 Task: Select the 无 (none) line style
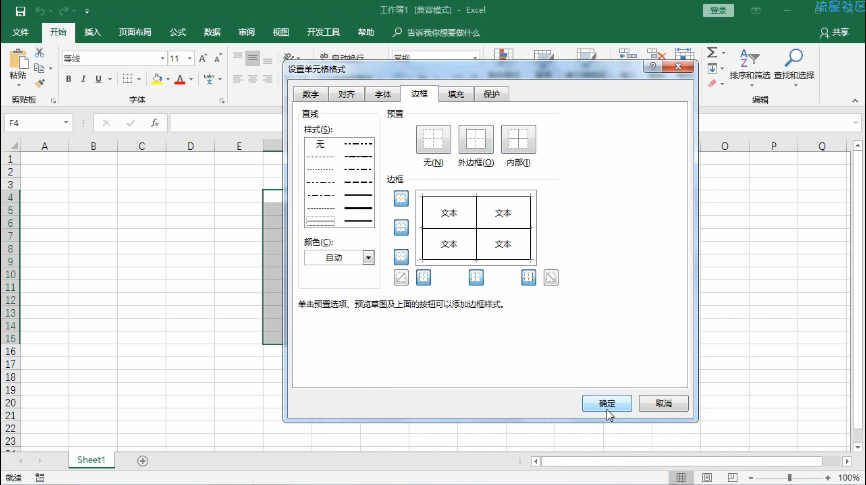[x=320, y=144]
